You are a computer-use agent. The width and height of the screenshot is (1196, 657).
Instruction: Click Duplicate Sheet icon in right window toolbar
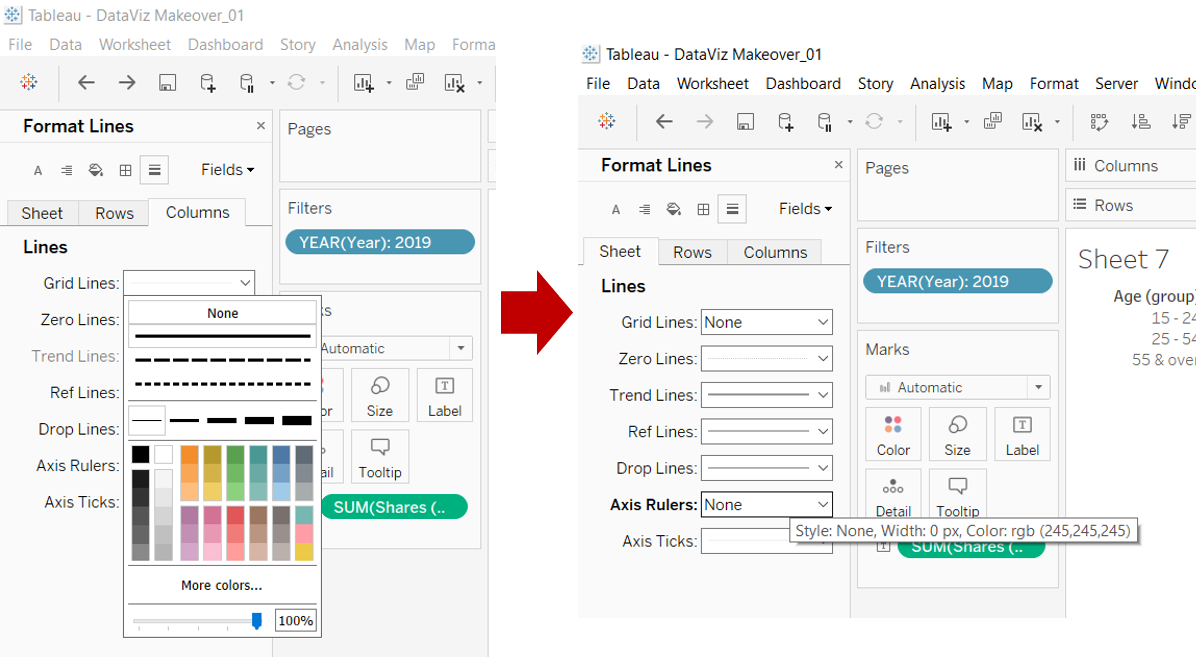pyautogui.click(x=993, y=122)
